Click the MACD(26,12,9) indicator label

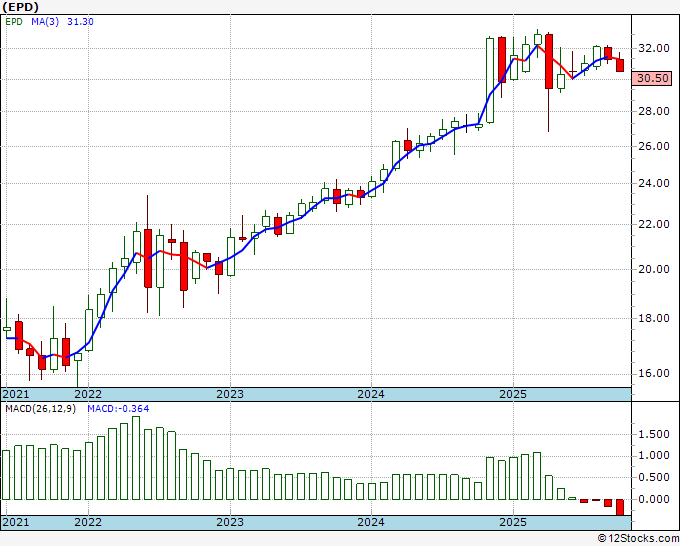click(x=40, y=409)
